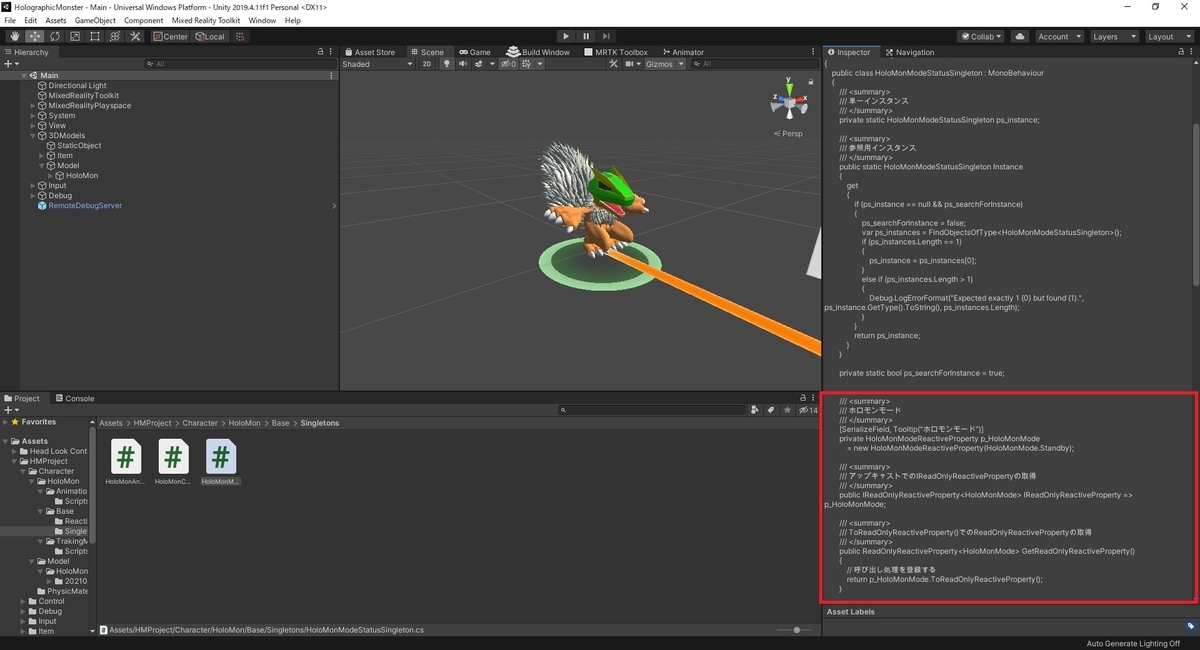Click Project create plus button

(x=11, y=410)
